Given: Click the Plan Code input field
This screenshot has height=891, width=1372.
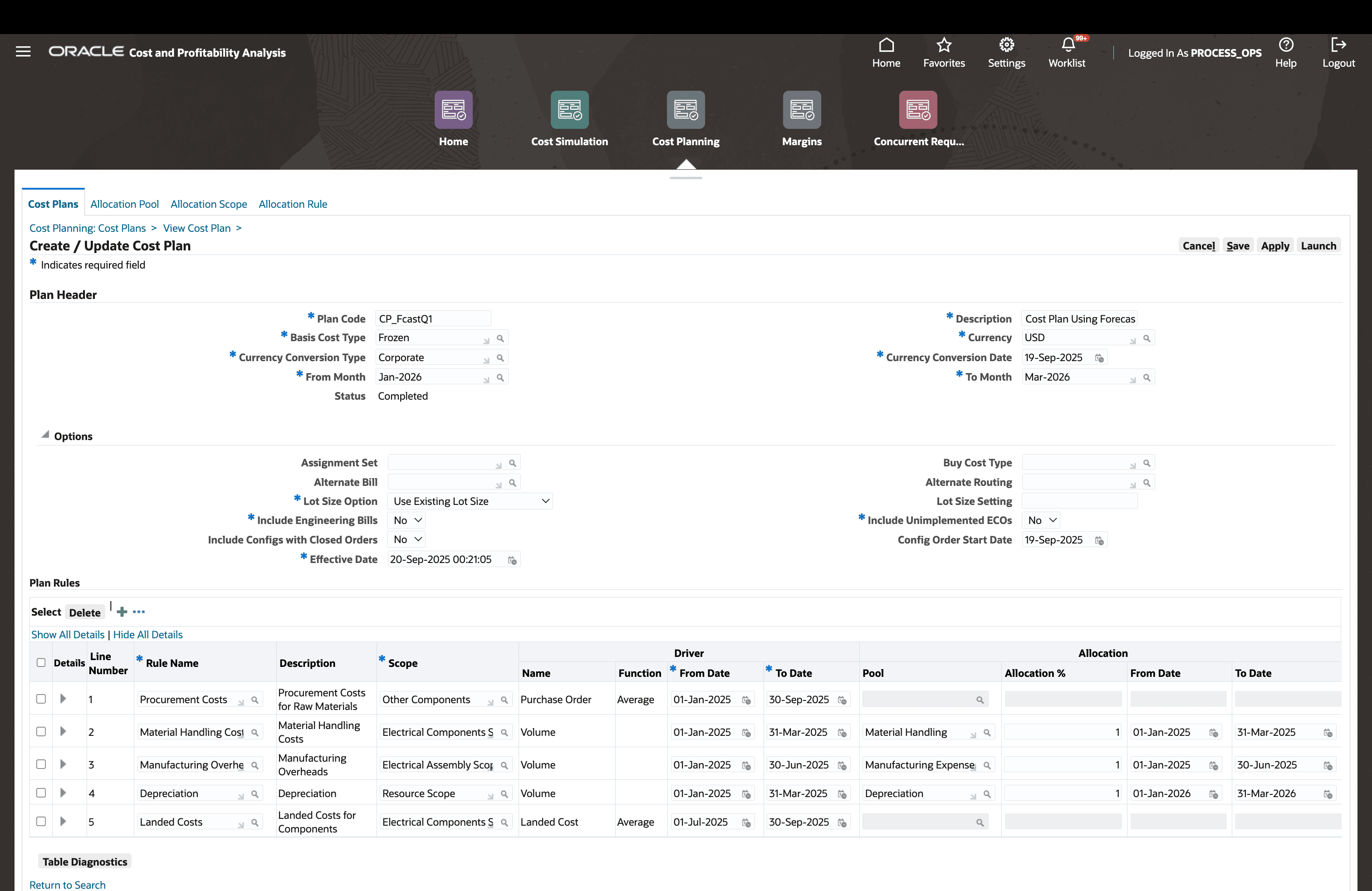Looking at the screenshot, I should [x=432, y=319].
